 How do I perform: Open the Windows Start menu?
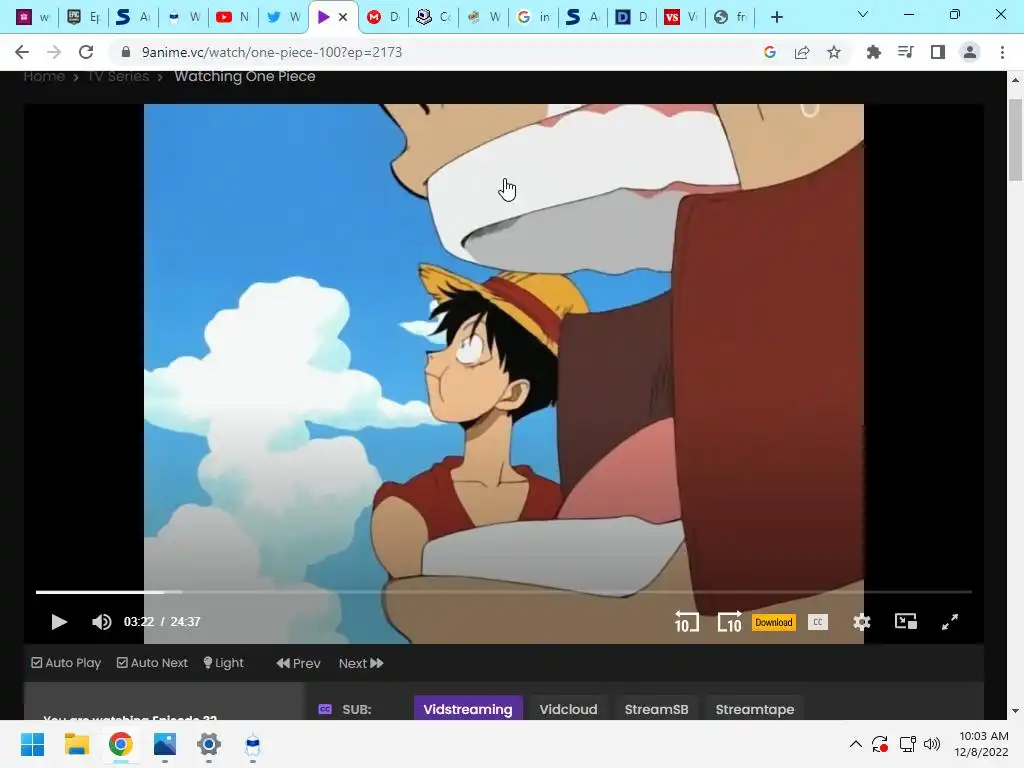(x=33, y=744)
